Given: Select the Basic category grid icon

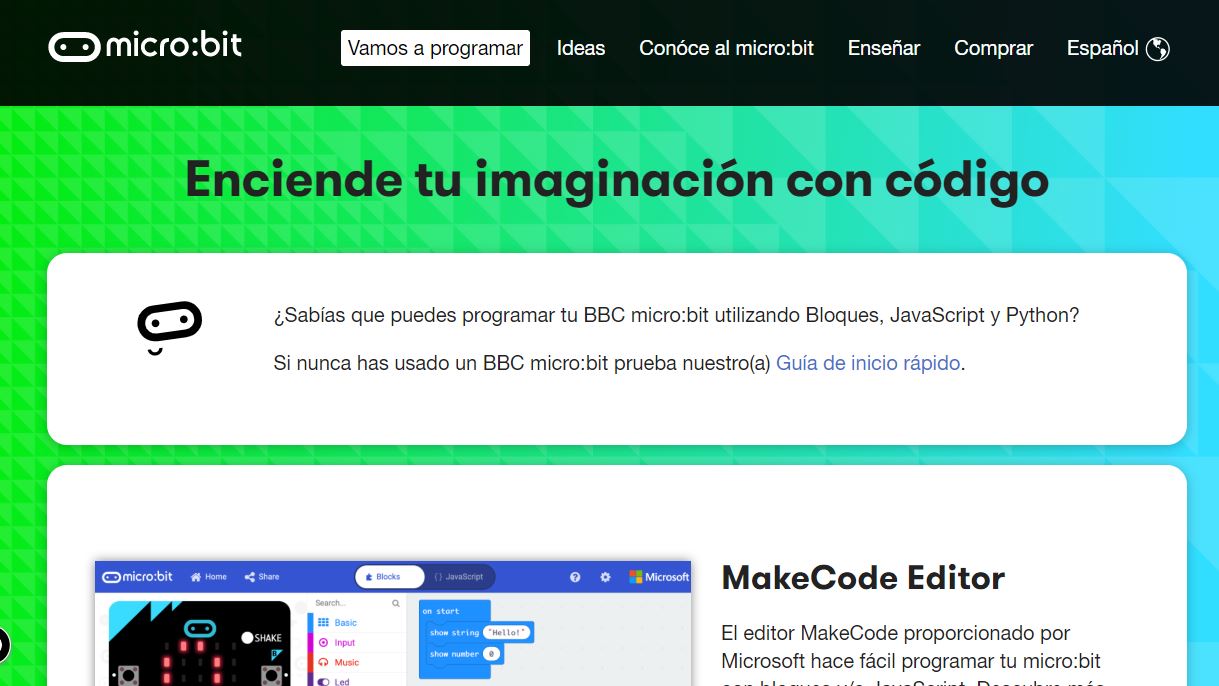Looking at the screenshot, I should pos(324,620).
